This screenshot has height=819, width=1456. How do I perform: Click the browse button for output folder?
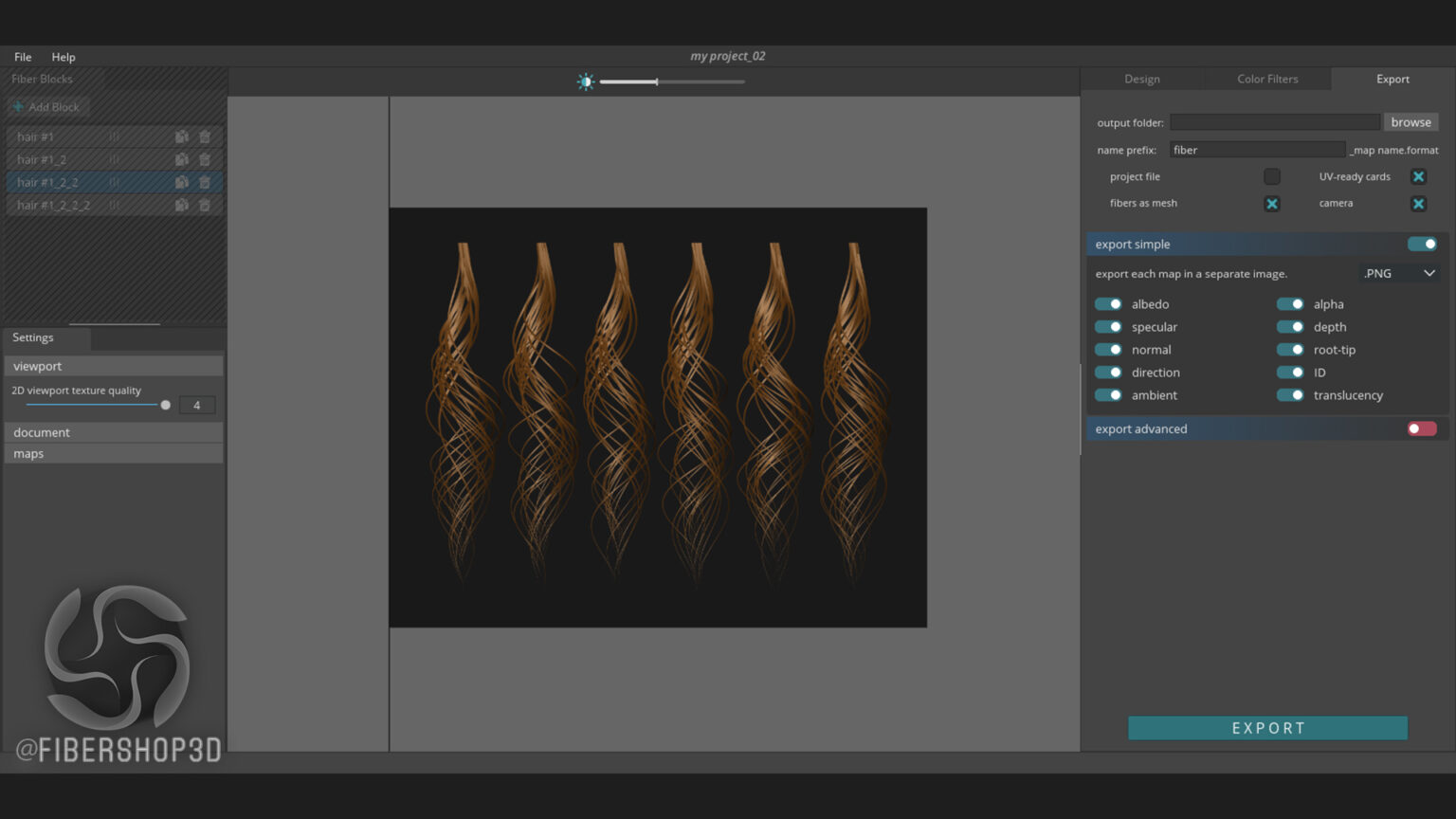pyautogui.click(x=1410, y=121)
